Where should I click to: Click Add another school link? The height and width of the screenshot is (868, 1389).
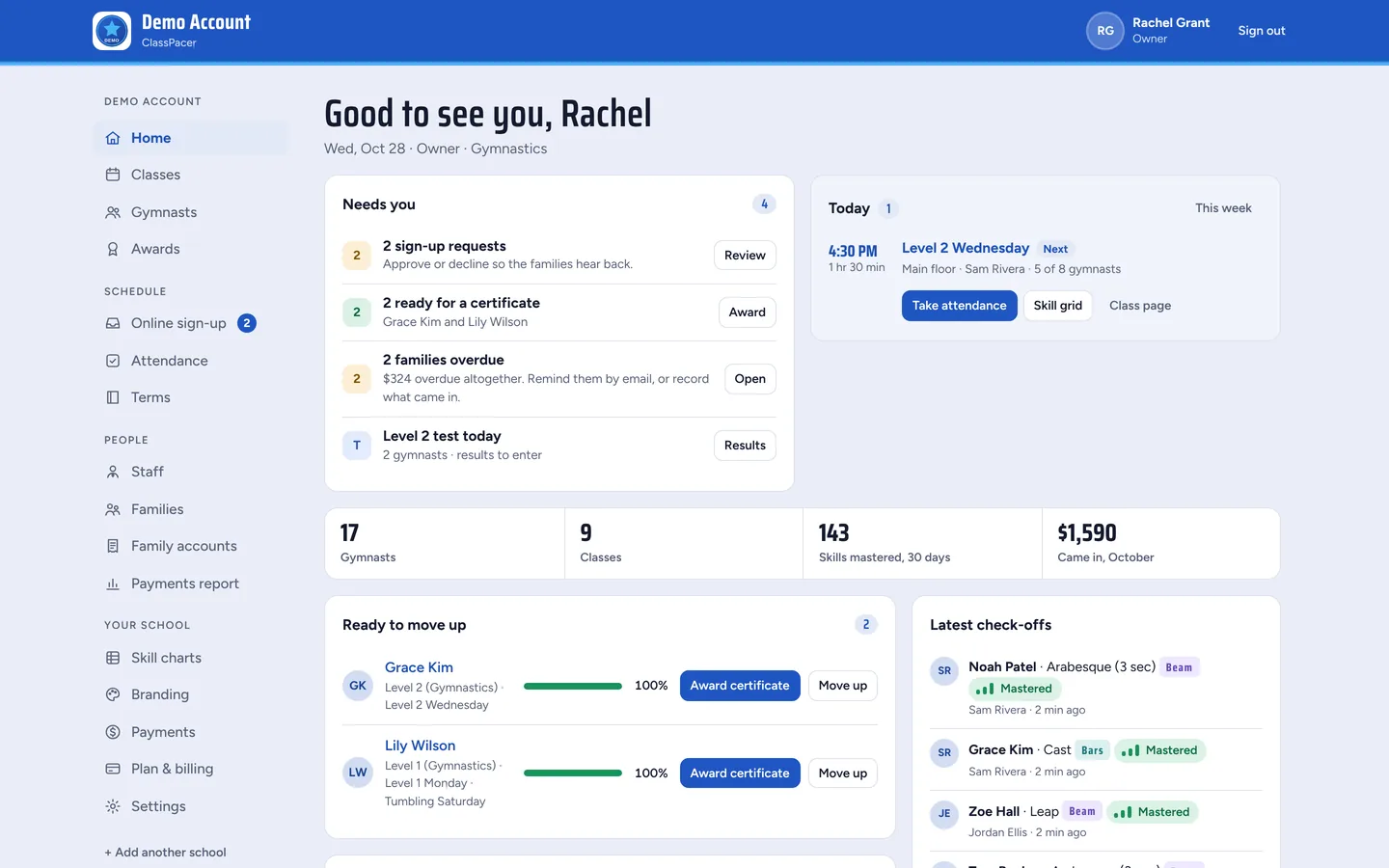[x=165, y=853]
